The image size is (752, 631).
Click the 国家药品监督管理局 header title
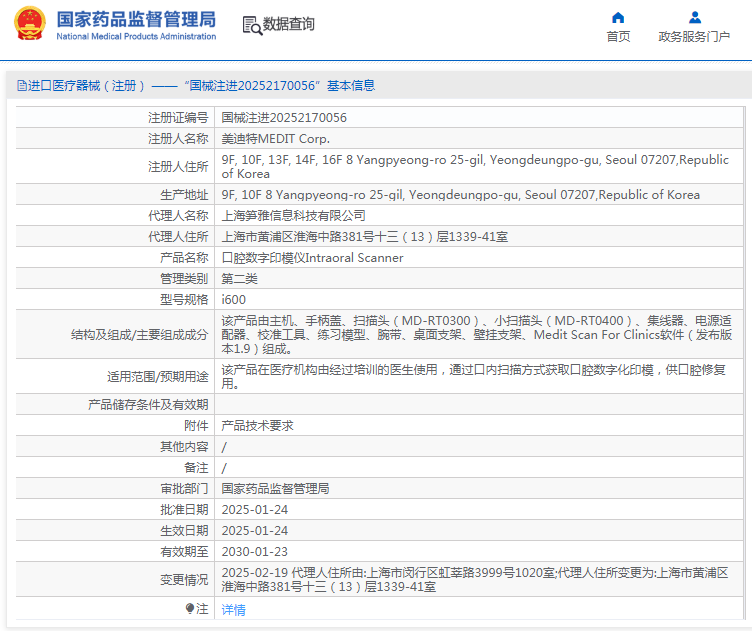click(x=136, y=20)
